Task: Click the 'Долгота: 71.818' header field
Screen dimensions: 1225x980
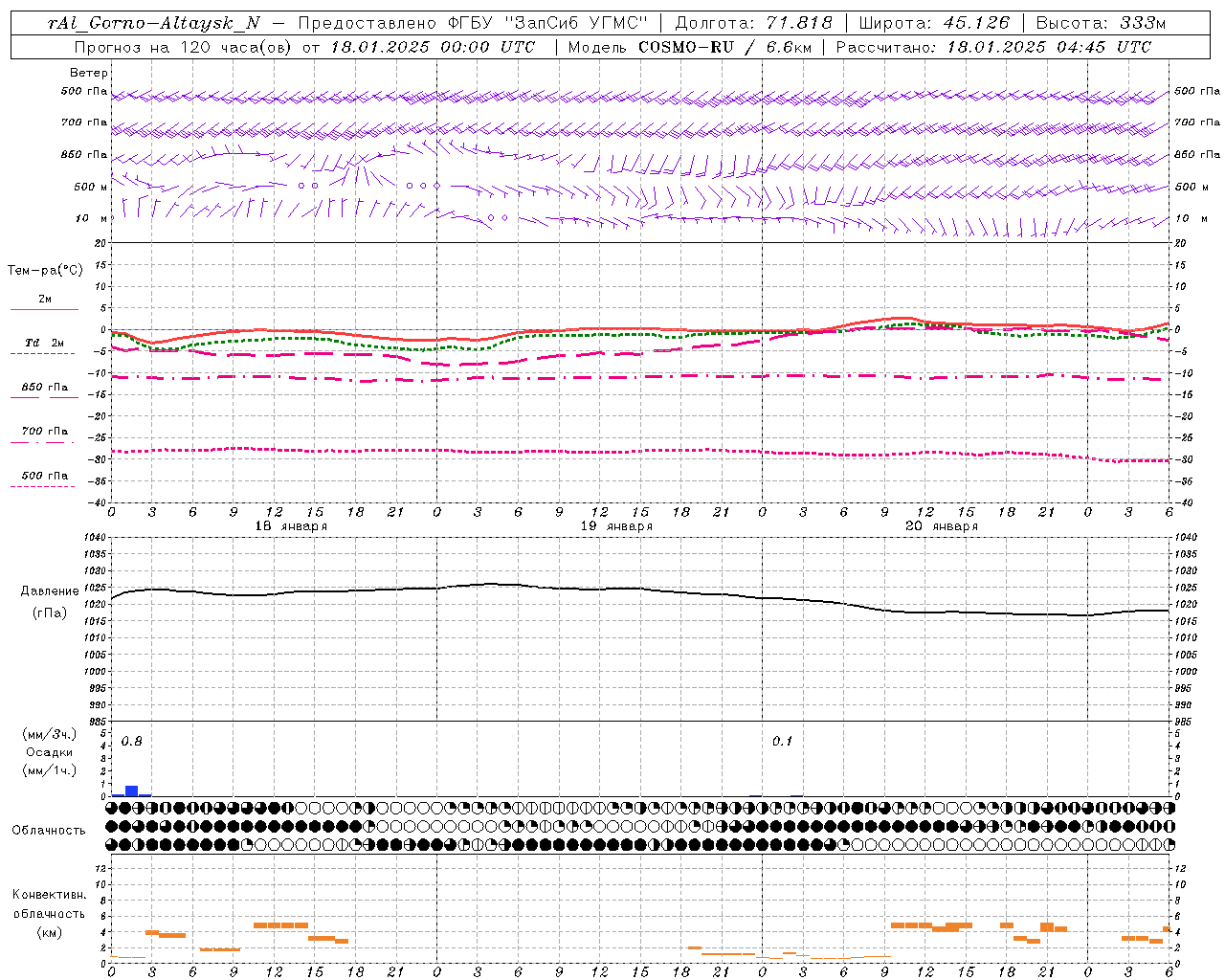Action: point(754,24)
